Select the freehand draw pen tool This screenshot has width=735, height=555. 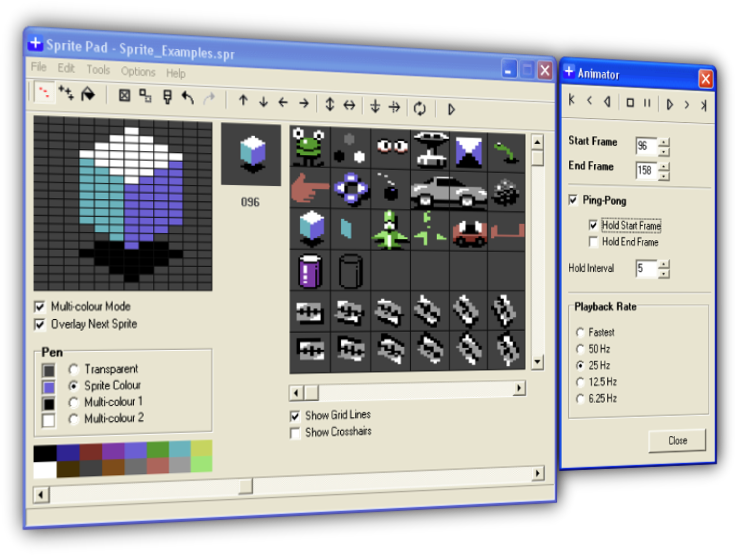(44, 92)
